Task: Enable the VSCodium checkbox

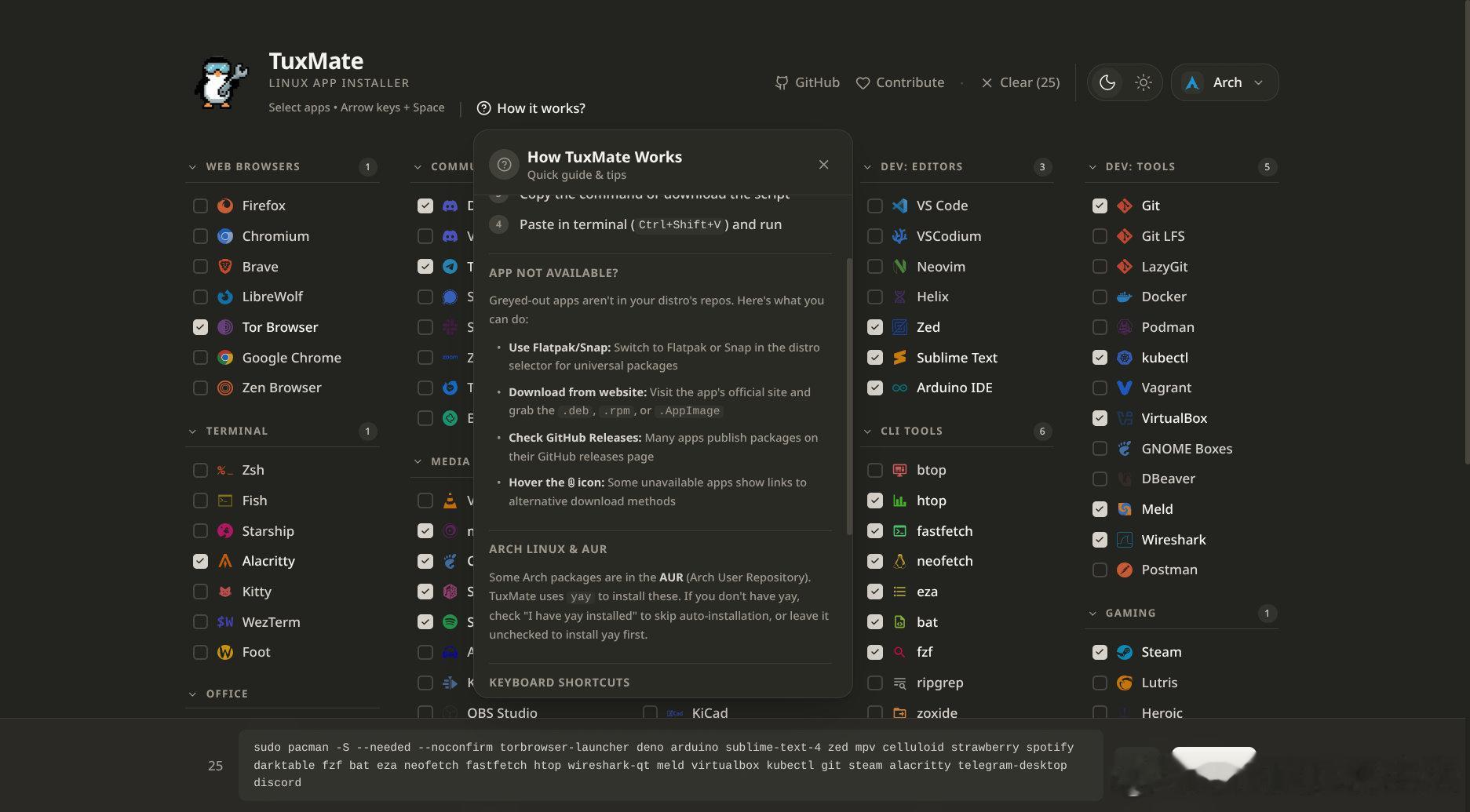Action: tap(875, 236)
